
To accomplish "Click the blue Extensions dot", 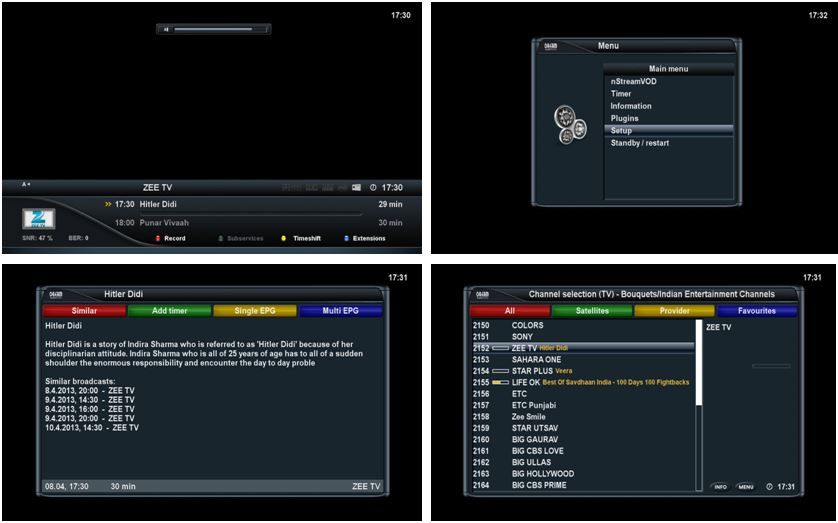I will tap(346, 239).
